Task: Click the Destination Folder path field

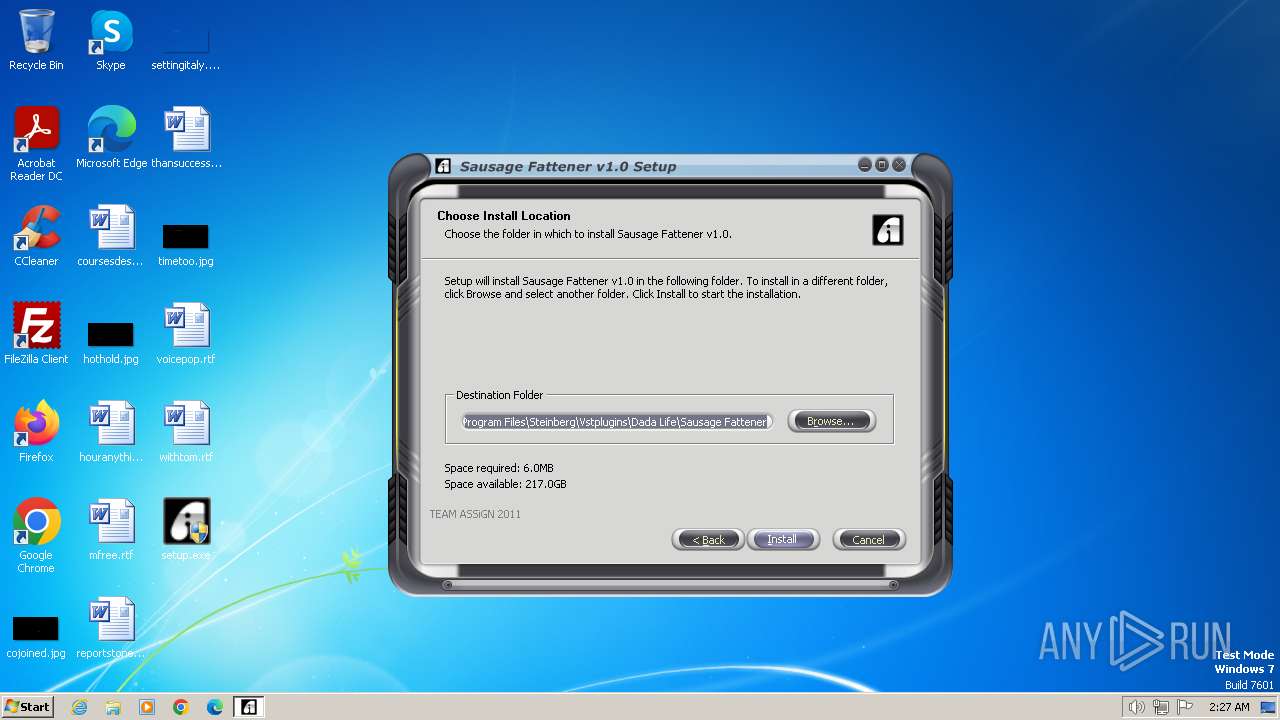Action: tap(616, 422)
